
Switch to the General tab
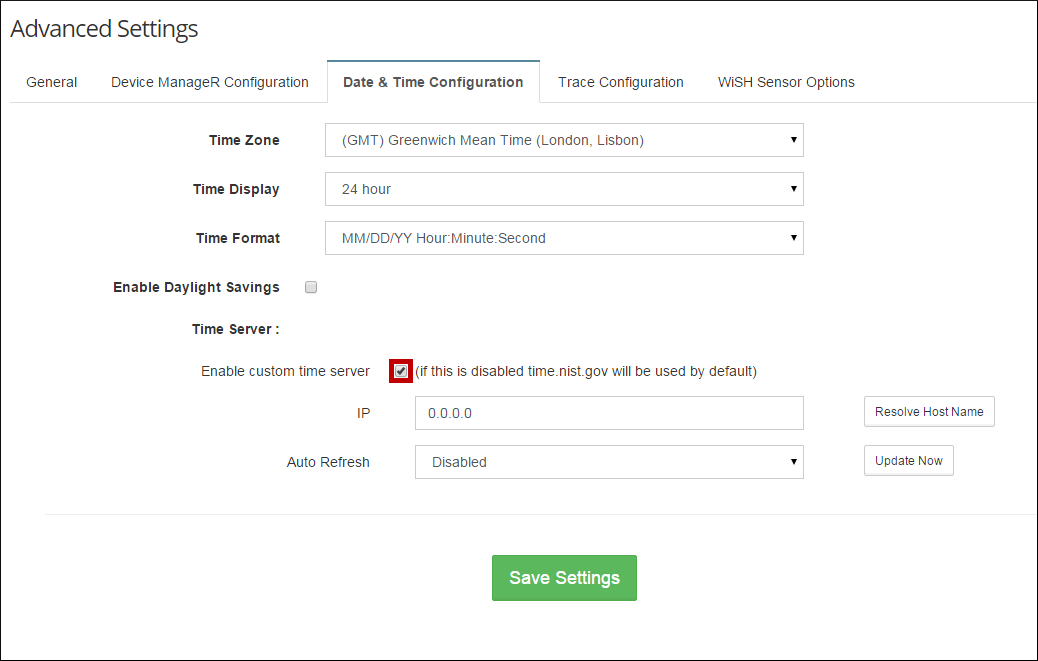click(x=51, y=82)
